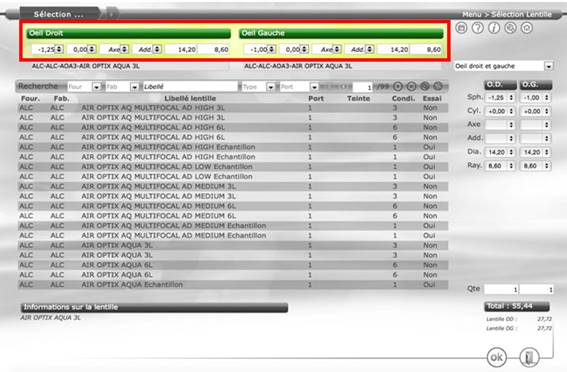The width and height of the screenshot is (567, 372).
Task: Select the Sélection tab
Action: pos(59,14)
